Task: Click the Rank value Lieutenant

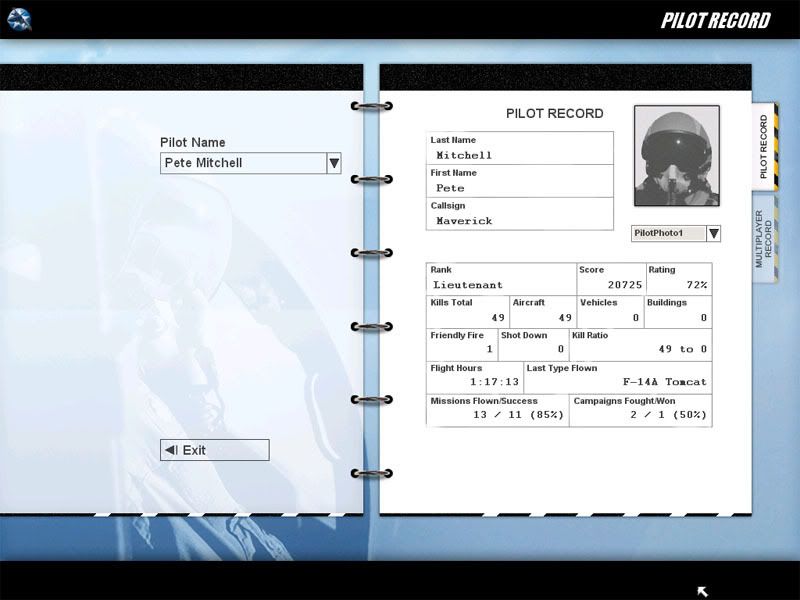Action: click(x=468, y=285)
